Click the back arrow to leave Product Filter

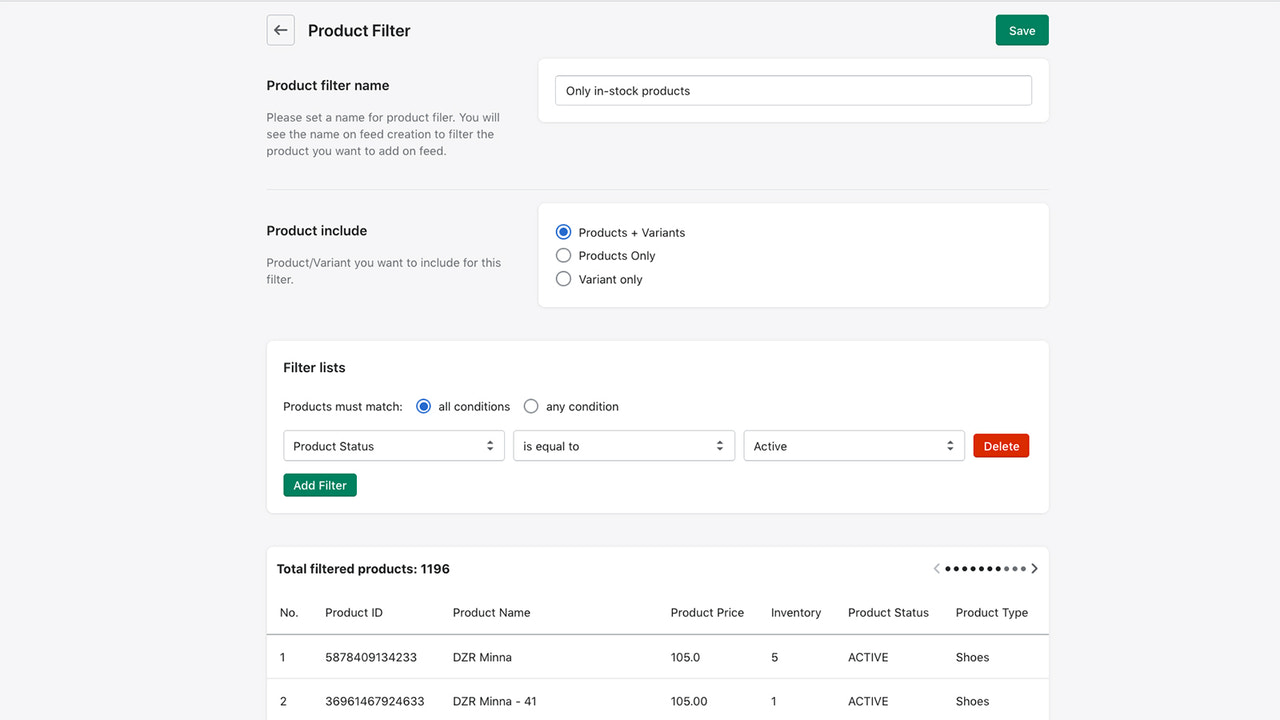coord(280,30)
